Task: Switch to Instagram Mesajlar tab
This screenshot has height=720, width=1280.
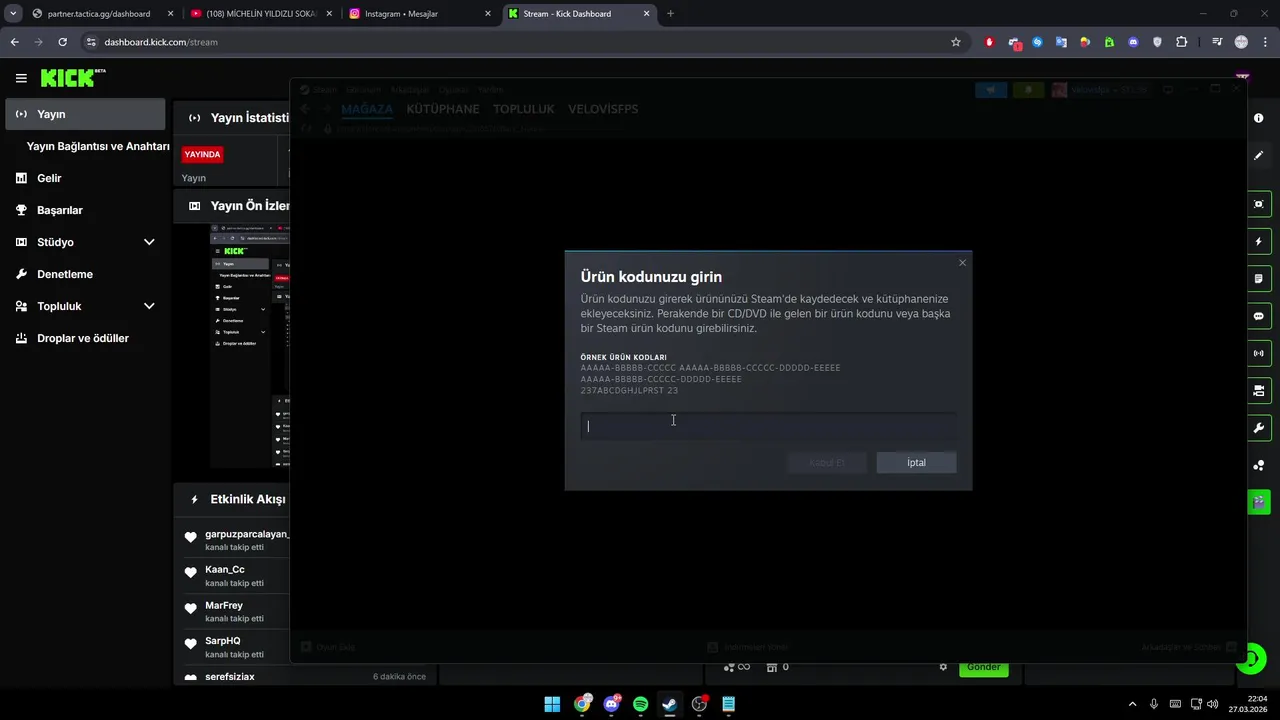Action: [418, 14]
